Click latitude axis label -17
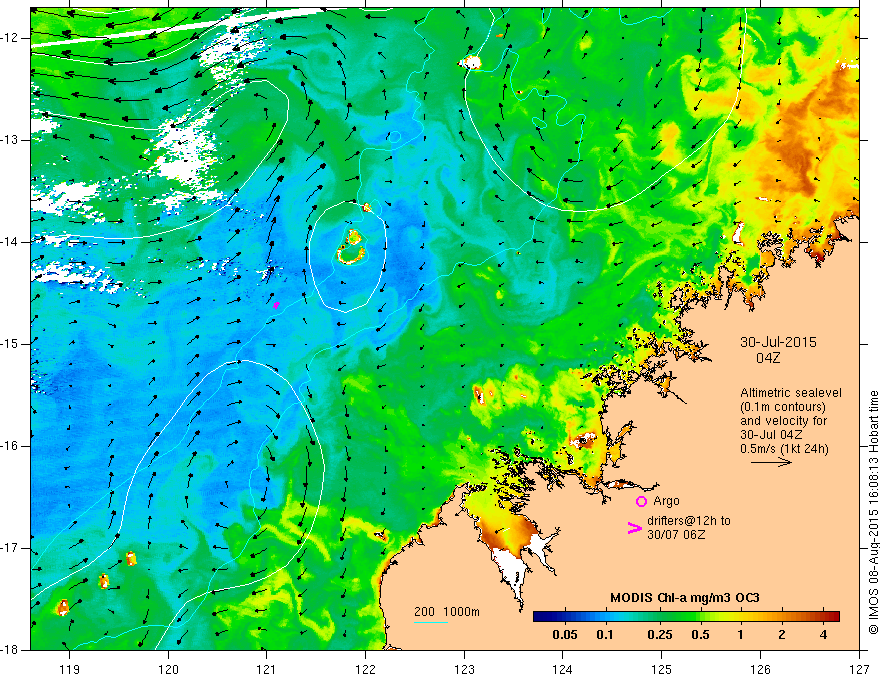Image resolution: width=880 pixels, height=680 pixels. pos(10,548)
